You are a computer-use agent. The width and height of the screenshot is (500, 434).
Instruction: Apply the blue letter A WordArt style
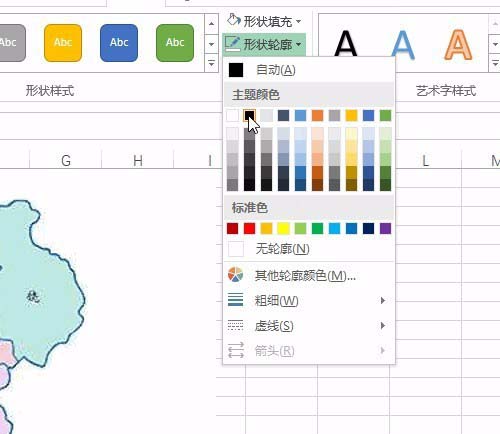tap(403, 44)
